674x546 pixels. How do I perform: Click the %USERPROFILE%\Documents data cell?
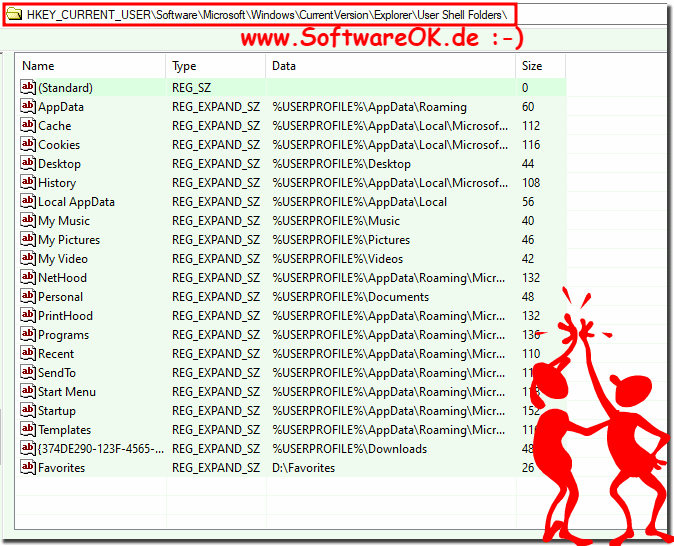(x=350, y=297)
